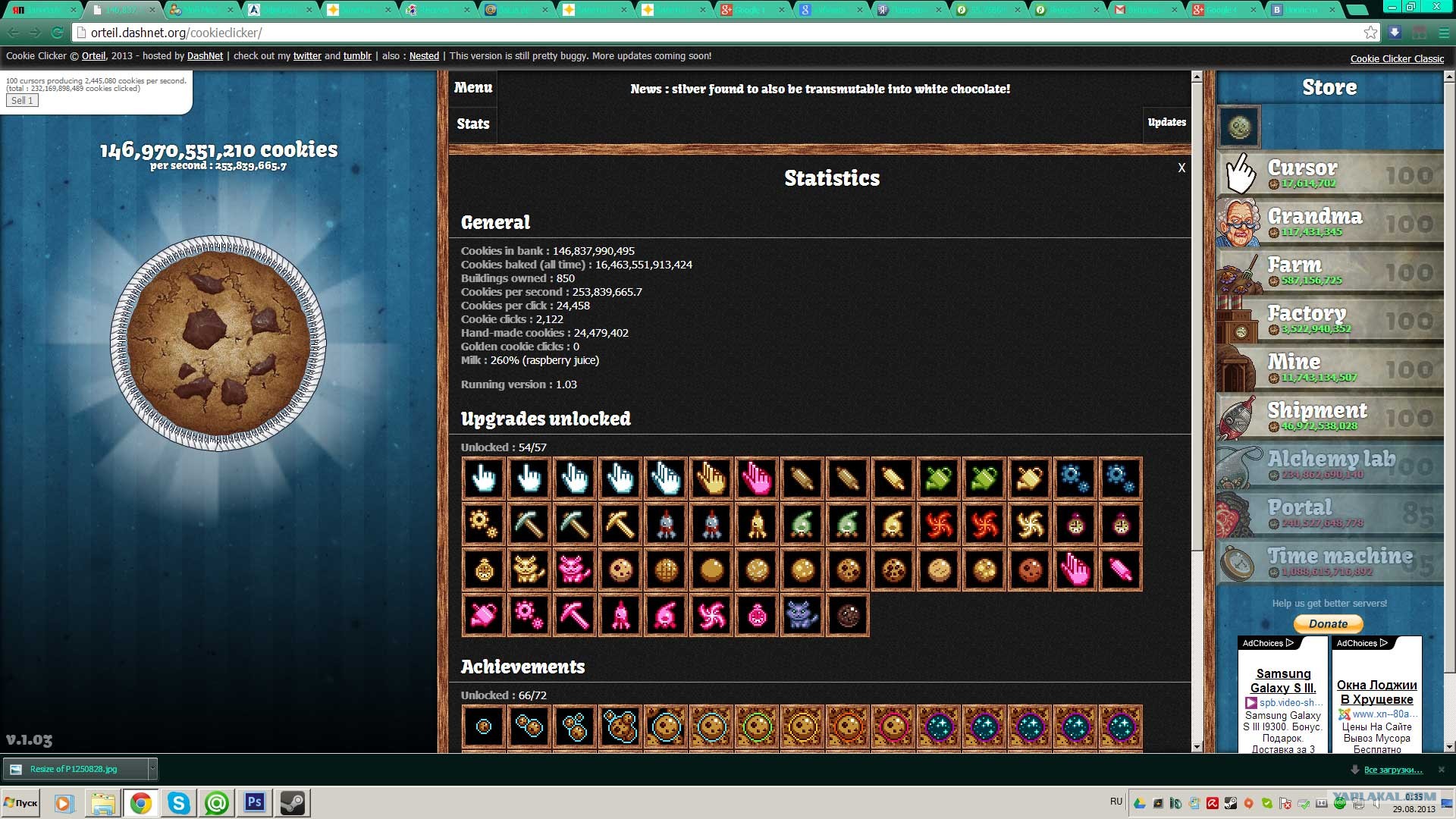Switch keyboard language indicator RU
Screen dimensions: 1456x819
coord(1116,802)
